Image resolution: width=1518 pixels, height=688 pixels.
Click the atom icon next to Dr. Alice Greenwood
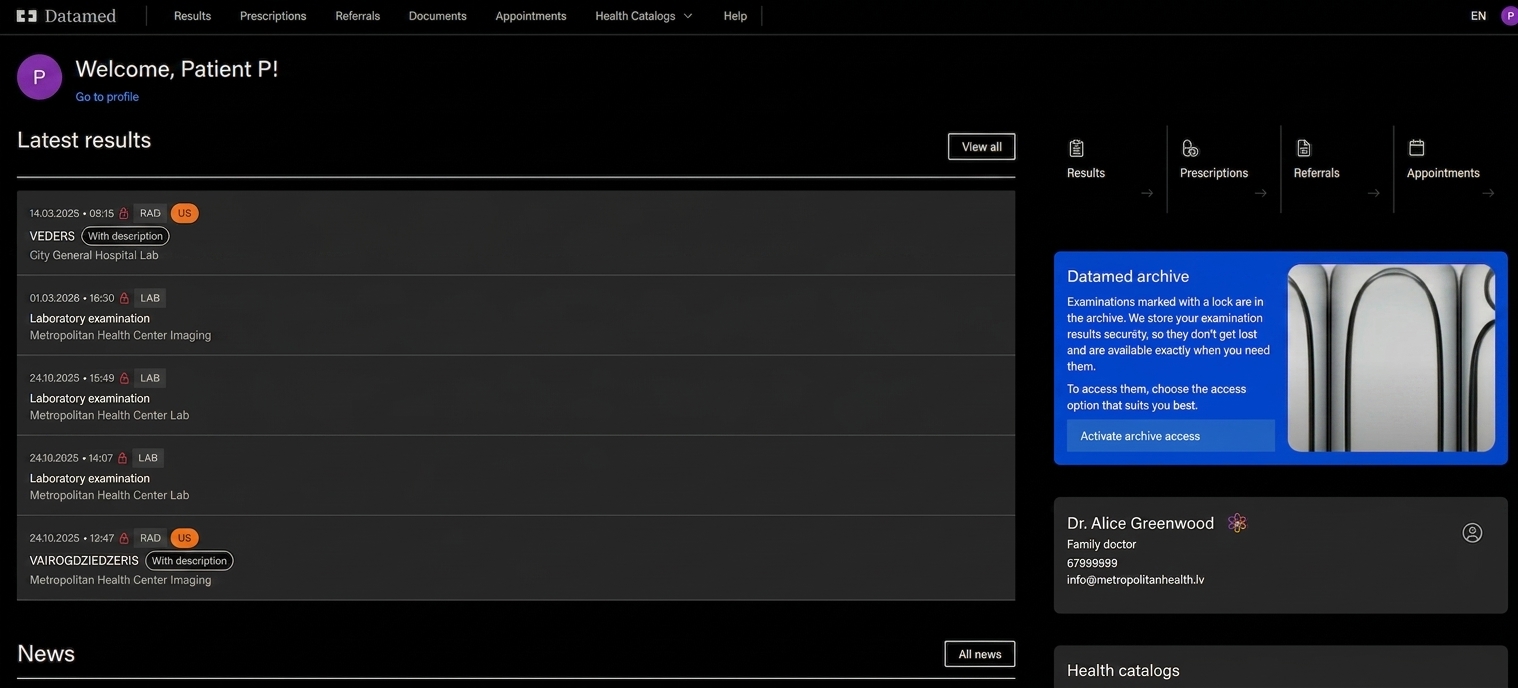1237,523
